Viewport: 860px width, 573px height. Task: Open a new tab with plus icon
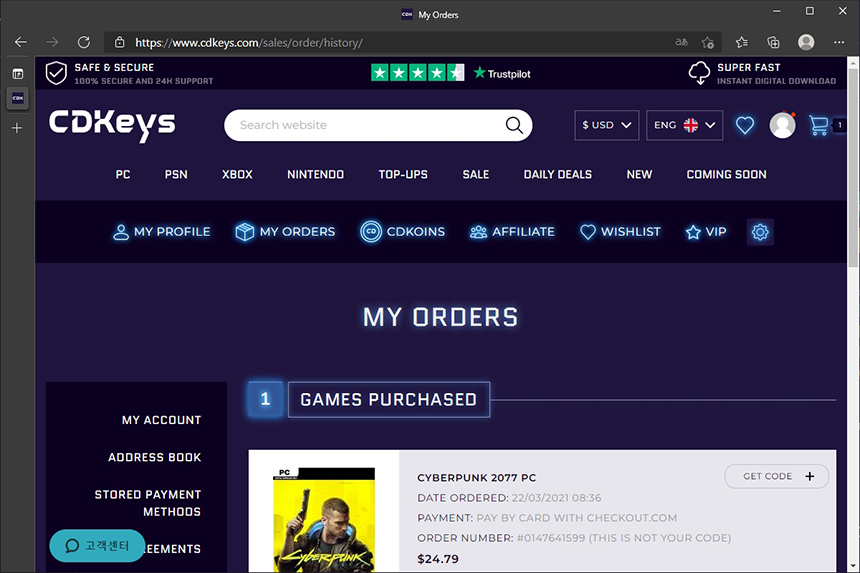(x=17, y=128)
